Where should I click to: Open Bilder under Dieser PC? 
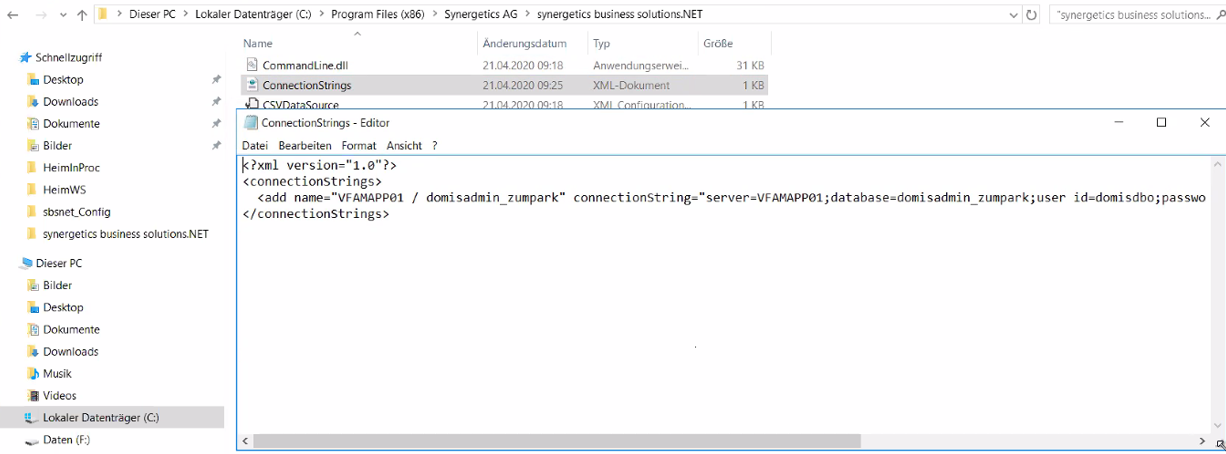coord(57,286)
